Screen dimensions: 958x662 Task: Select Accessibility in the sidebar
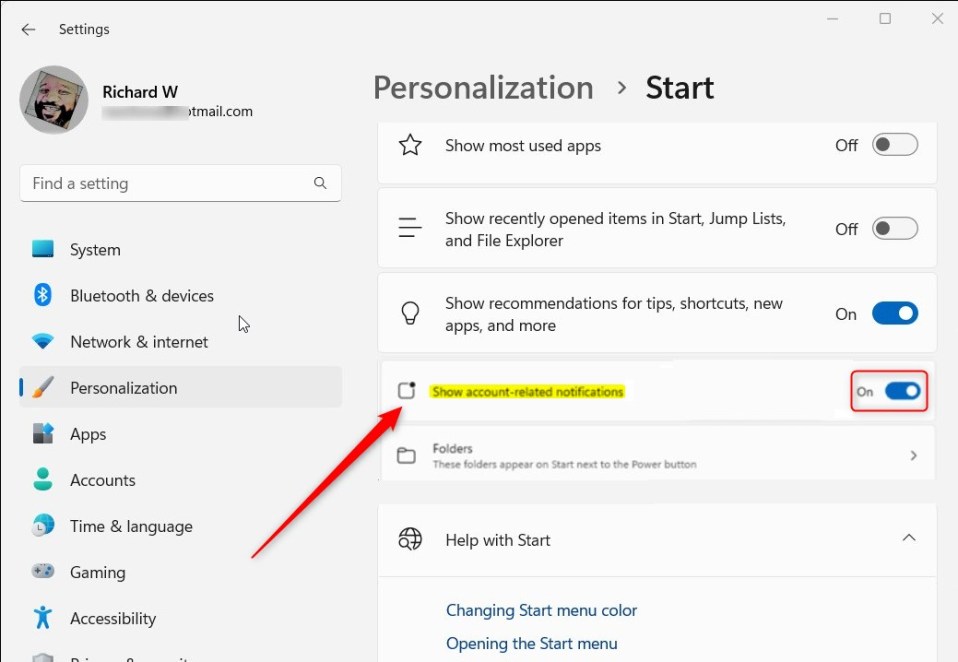tap(113, 618)
